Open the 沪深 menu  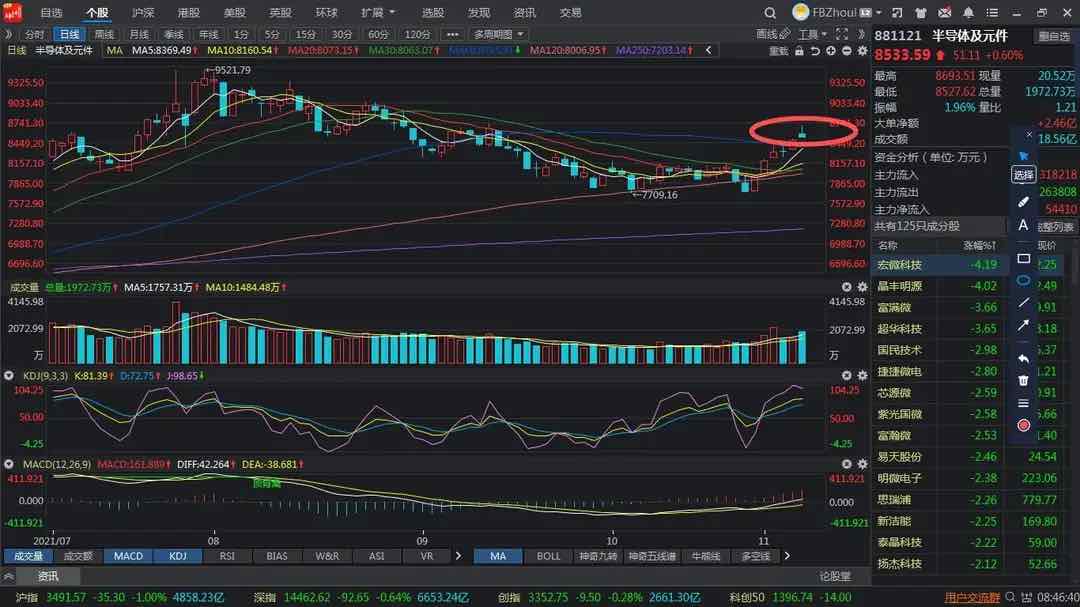tap(143, 12)
